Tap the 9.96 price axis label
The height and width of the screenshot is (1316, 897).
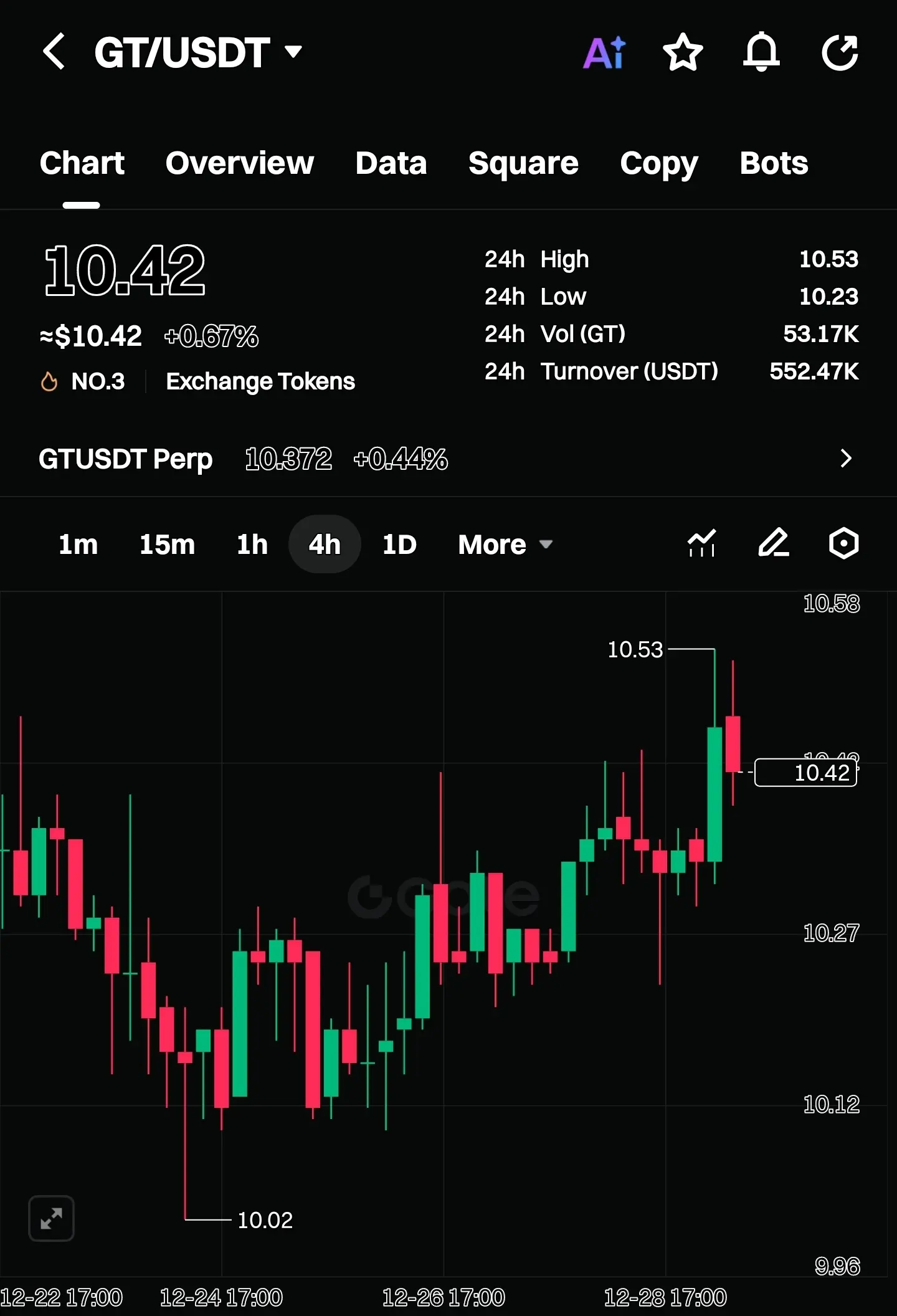click(838, 1266)
